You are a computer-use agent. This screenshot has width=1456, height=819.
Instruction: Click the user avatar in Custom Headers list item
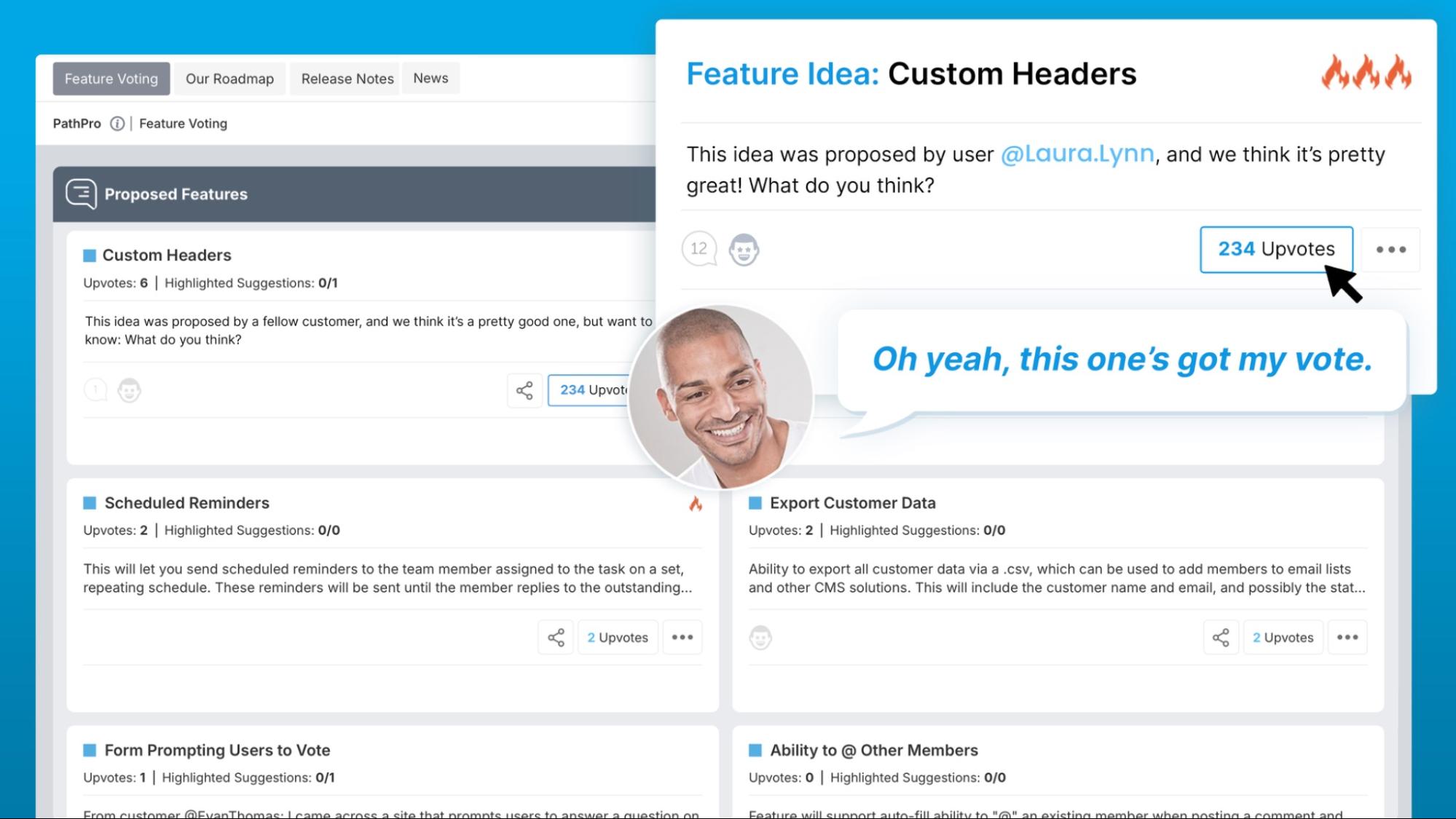point(128,390)
